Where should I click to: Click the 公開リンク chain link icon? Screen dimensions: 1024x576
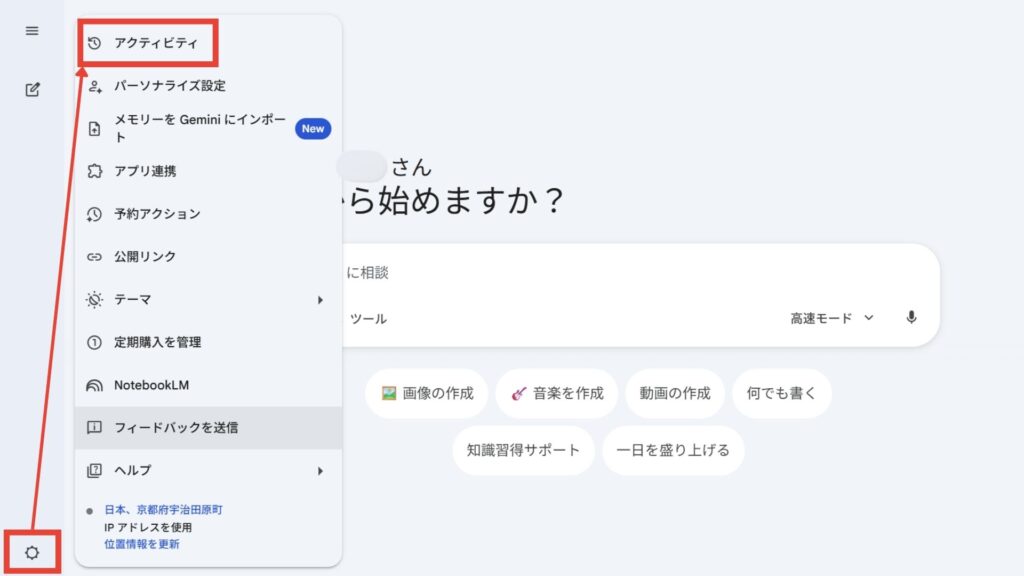(x=95, y=257)
